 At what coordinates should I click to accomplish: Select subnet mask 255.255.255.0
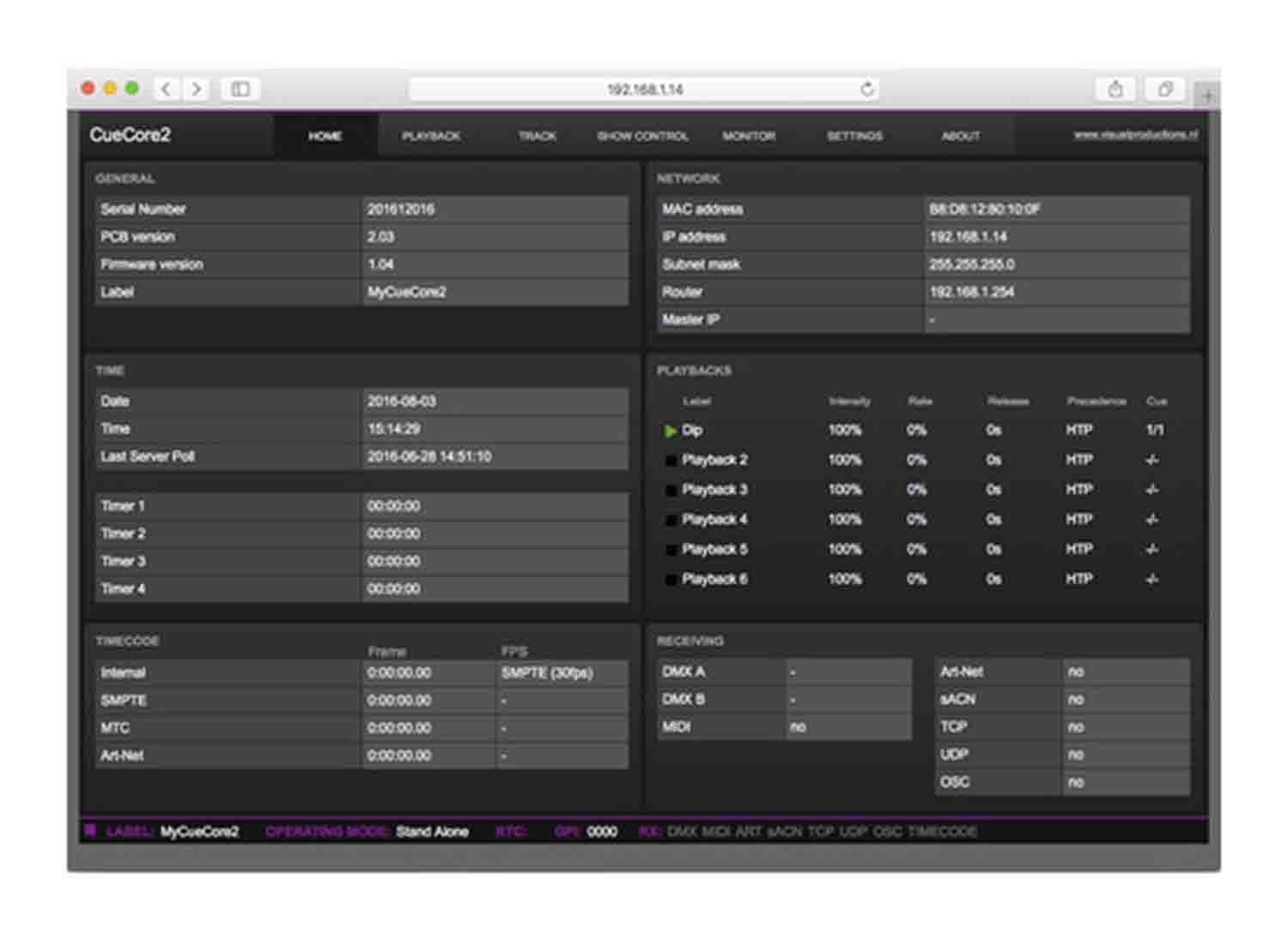[972, 264]
